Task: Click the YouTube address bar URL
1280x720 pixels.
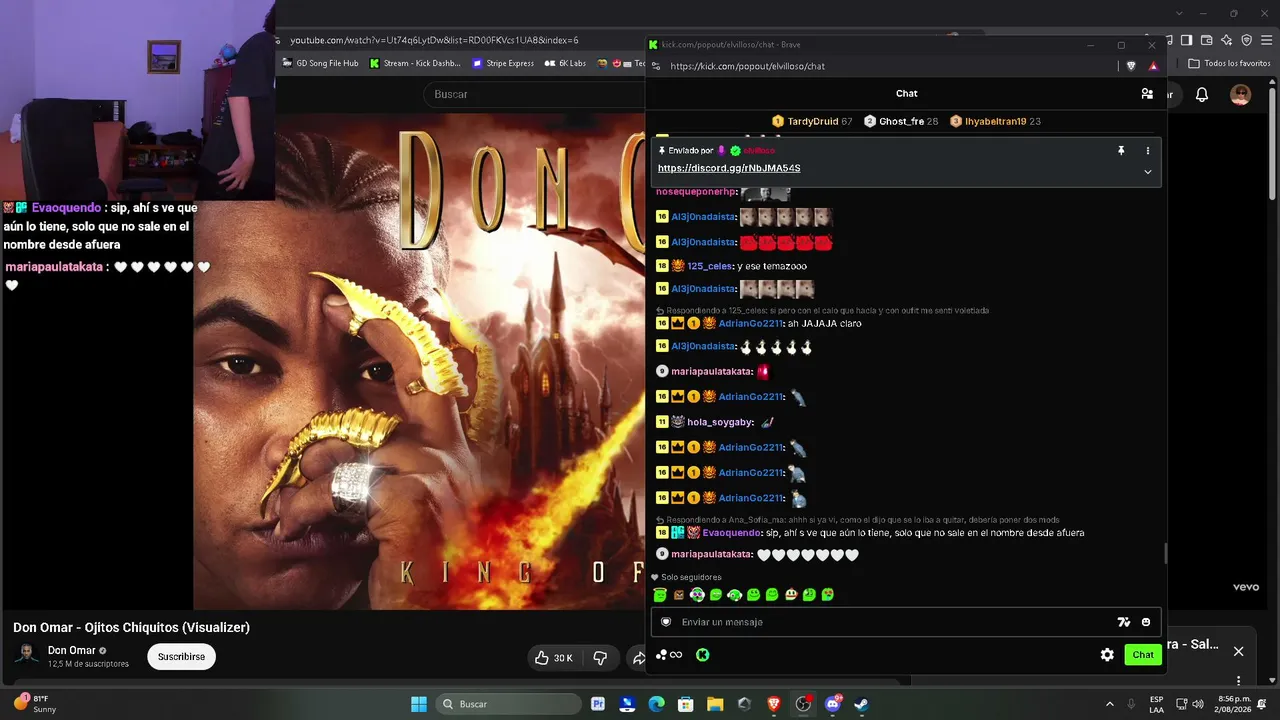Action: pyautogui.click(x=434, y=40)
